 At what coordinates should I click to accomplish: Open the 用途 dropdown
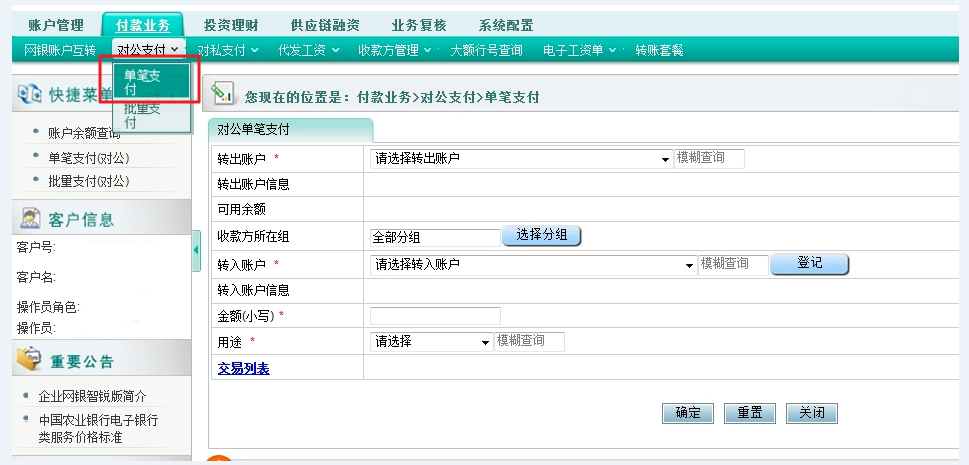coord(431,342)
